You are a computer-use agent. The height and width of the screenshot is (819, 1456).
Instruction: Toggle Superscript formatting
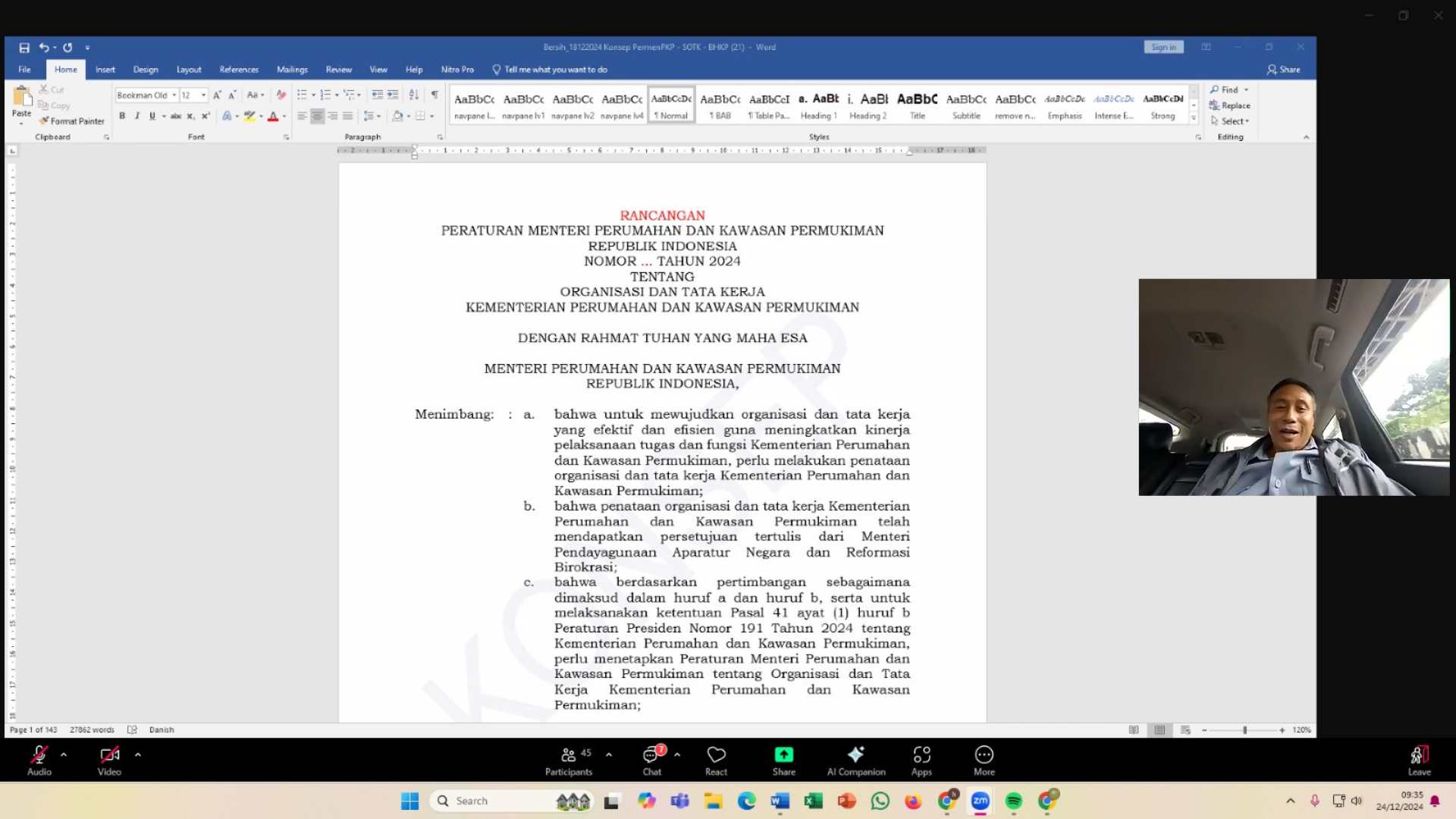tap(206, 116)
